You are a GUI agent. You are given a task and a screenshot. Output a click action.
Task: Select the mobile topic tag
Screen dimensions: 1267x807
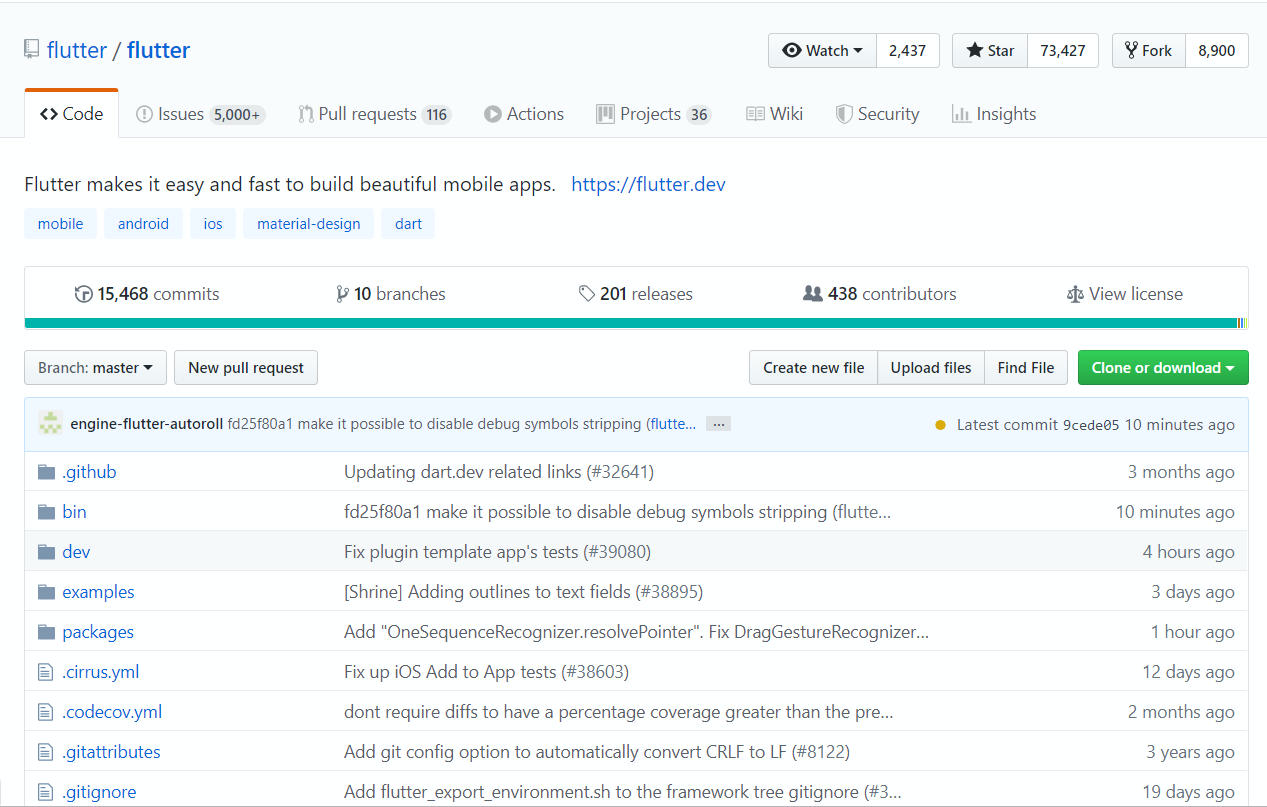point(60,224)
